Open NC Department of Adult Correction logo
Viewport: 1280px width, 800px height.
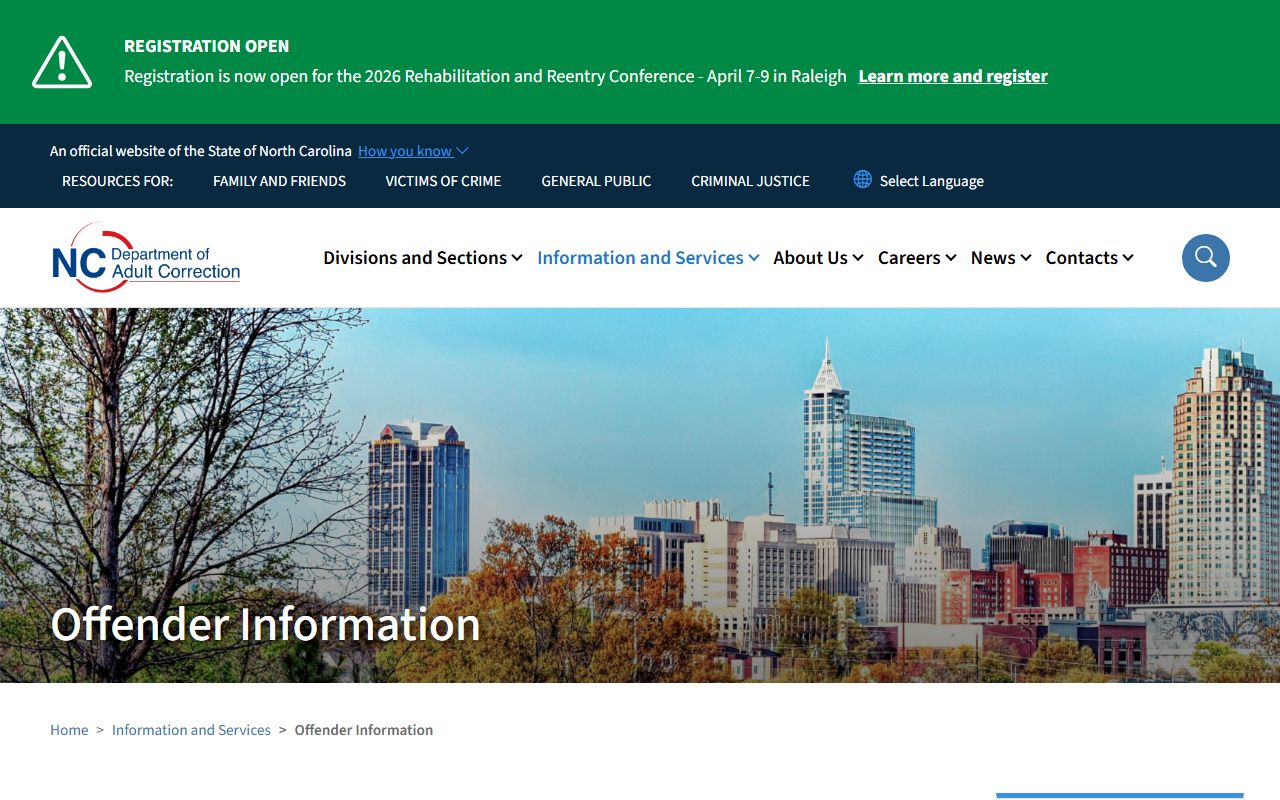(146, 258)
